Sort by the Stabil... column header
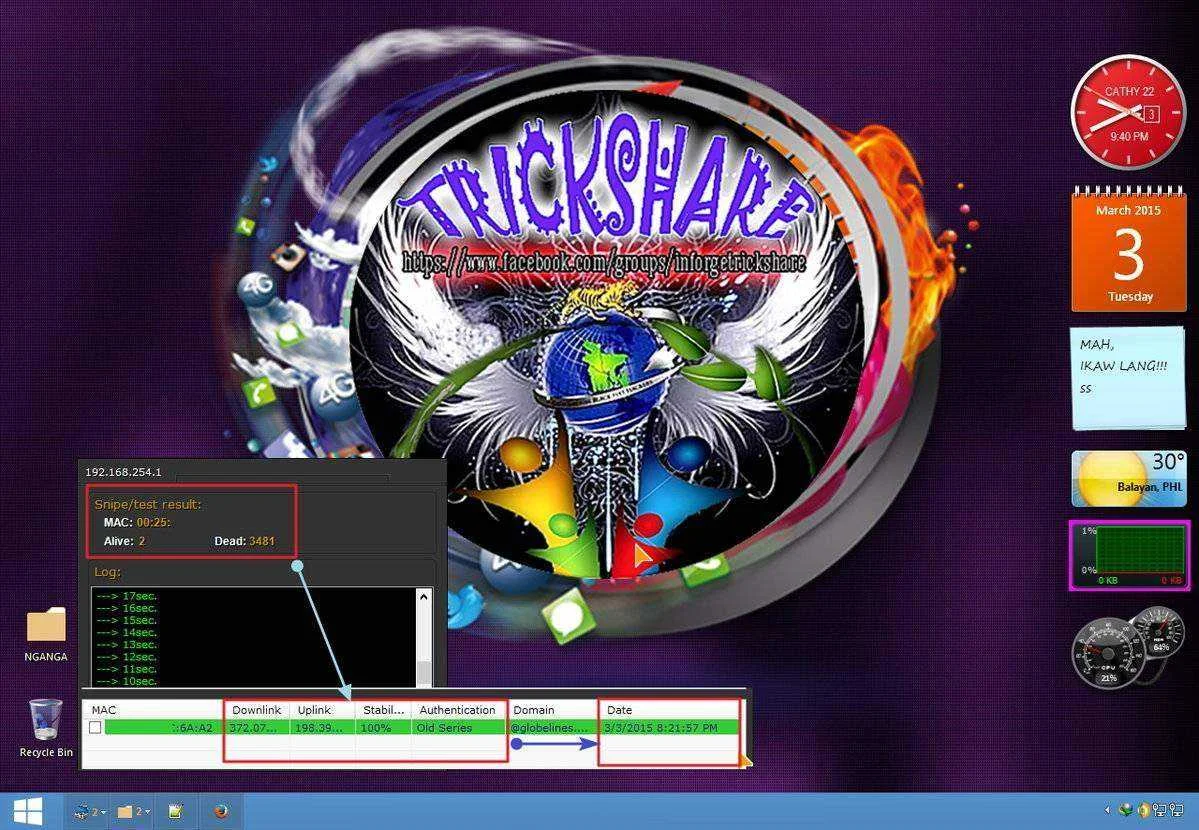This screenshot has height=830, width=1199. pyautogui.click(x=384, y=710)
